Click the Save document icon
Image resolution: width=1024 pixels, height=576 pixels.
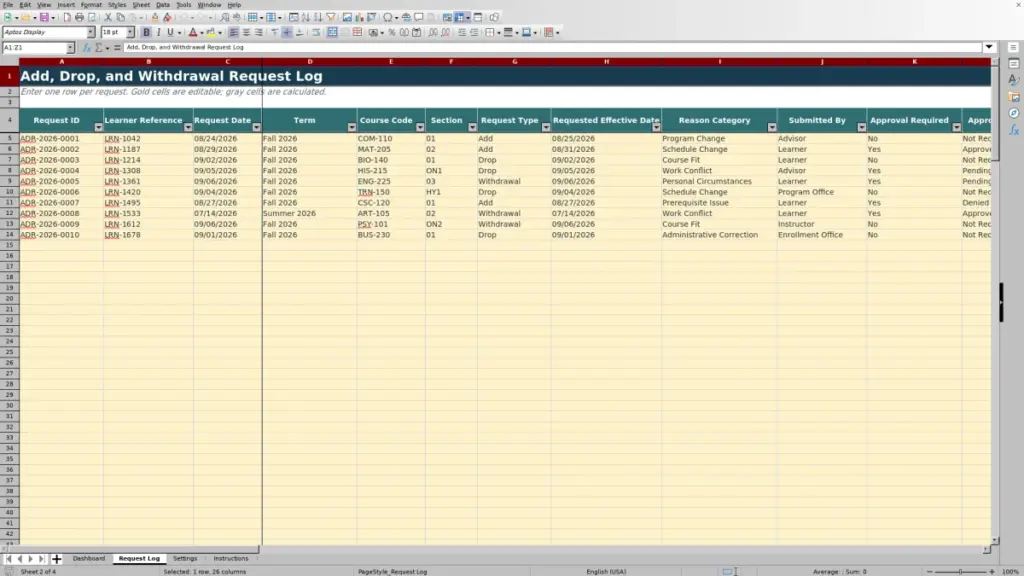coord(44,18)
